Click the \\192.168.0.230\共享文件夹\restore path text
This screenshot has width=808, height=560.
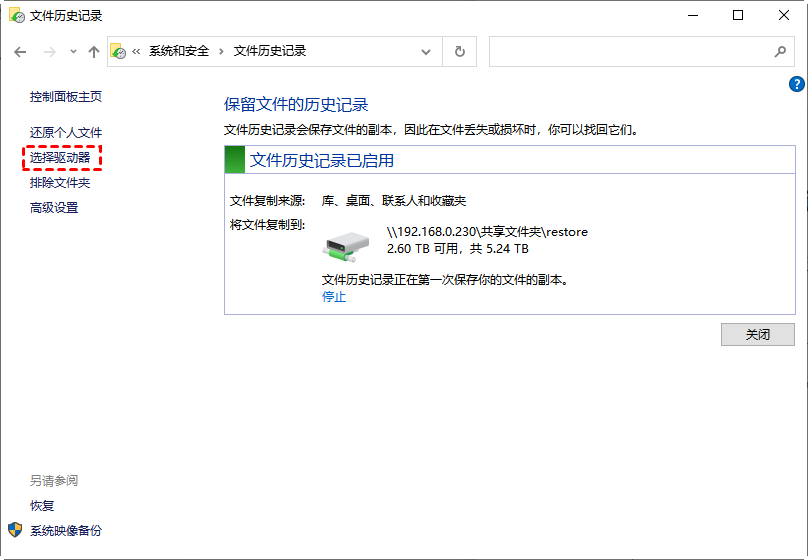[487, 232]
